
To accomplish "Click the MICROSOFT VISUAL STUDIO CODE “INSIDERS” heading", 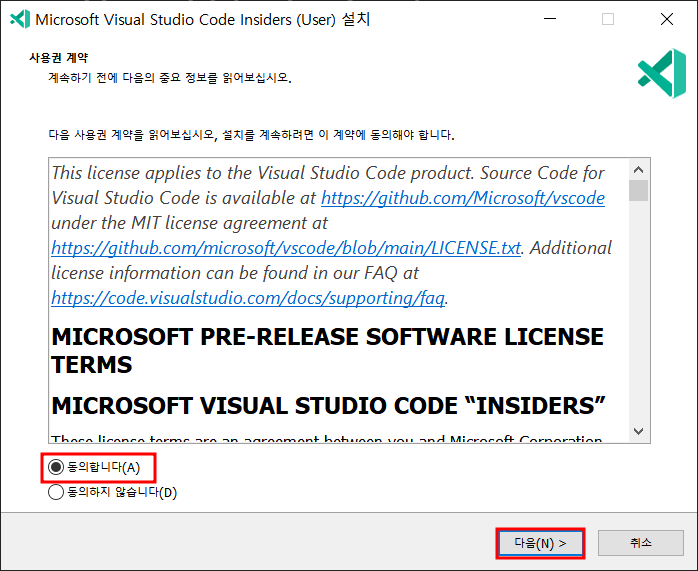I will 329,405.
